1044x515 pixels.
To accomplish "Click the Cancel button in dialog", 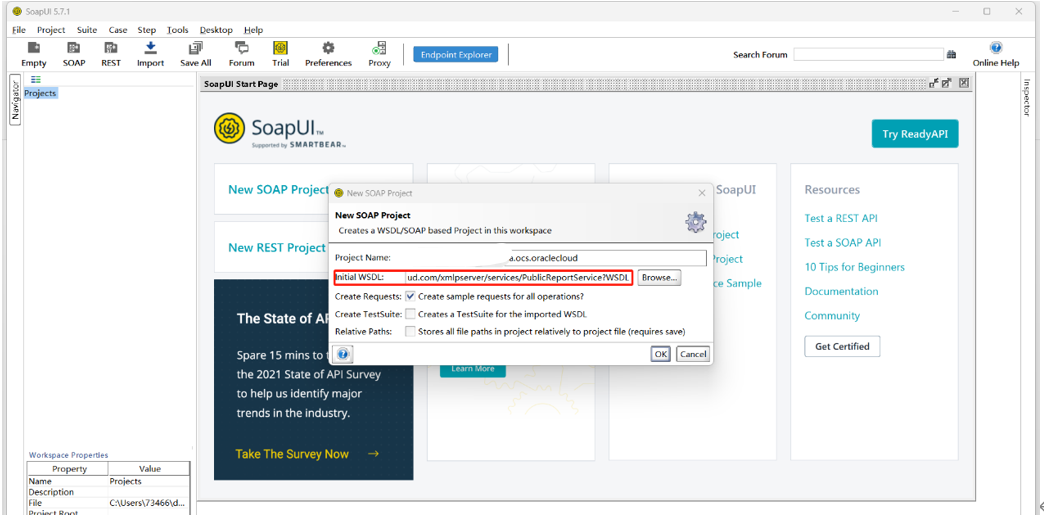I will (692, 354).
